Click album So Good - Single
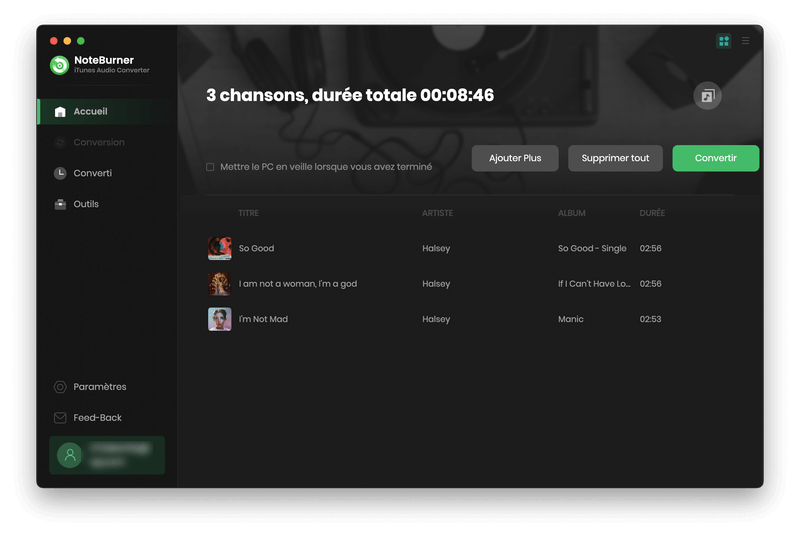The image size is (800, 536). pos(592,248)
